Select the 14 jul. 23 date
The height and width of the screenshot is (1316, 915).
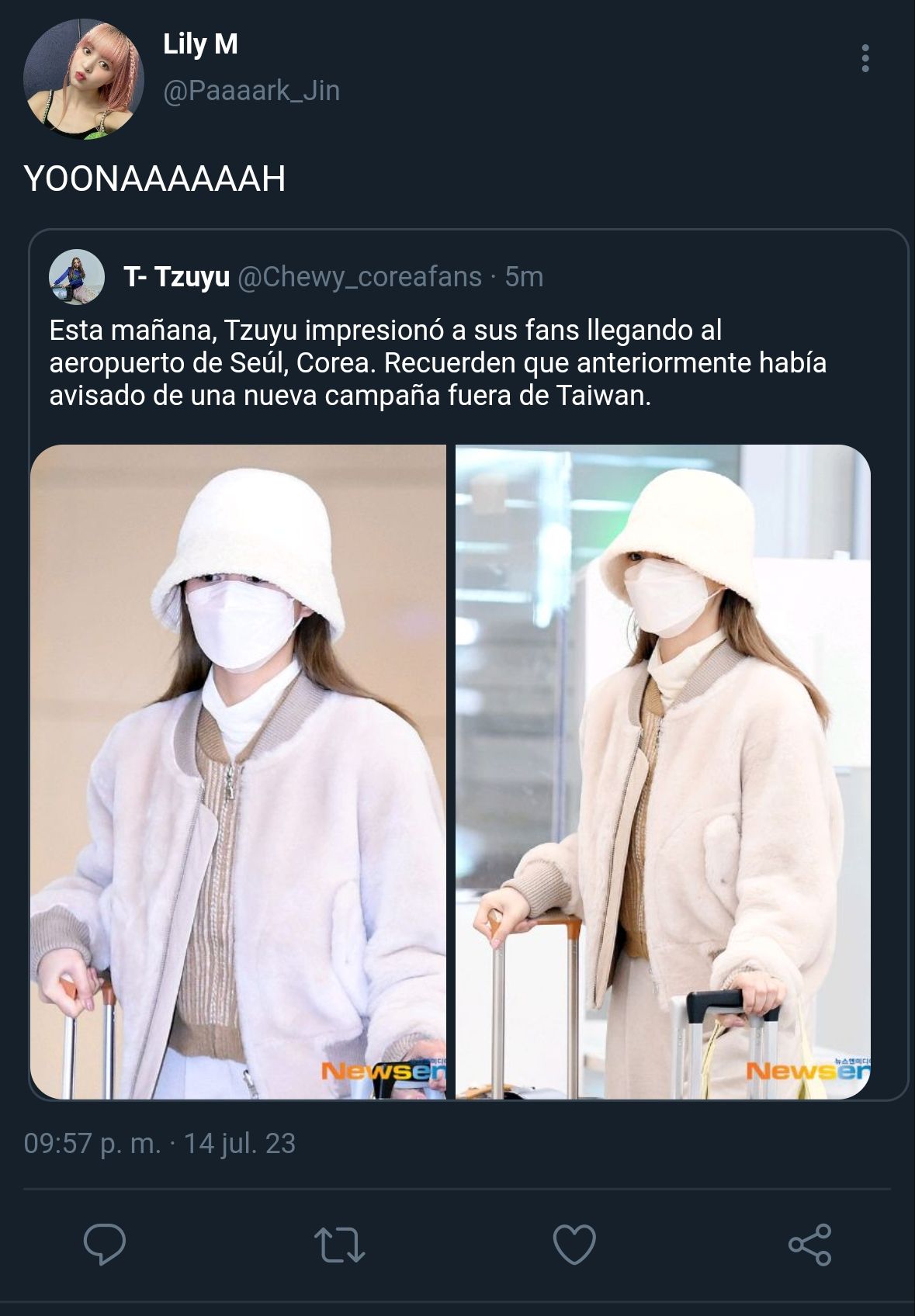tap(240, 1143)
